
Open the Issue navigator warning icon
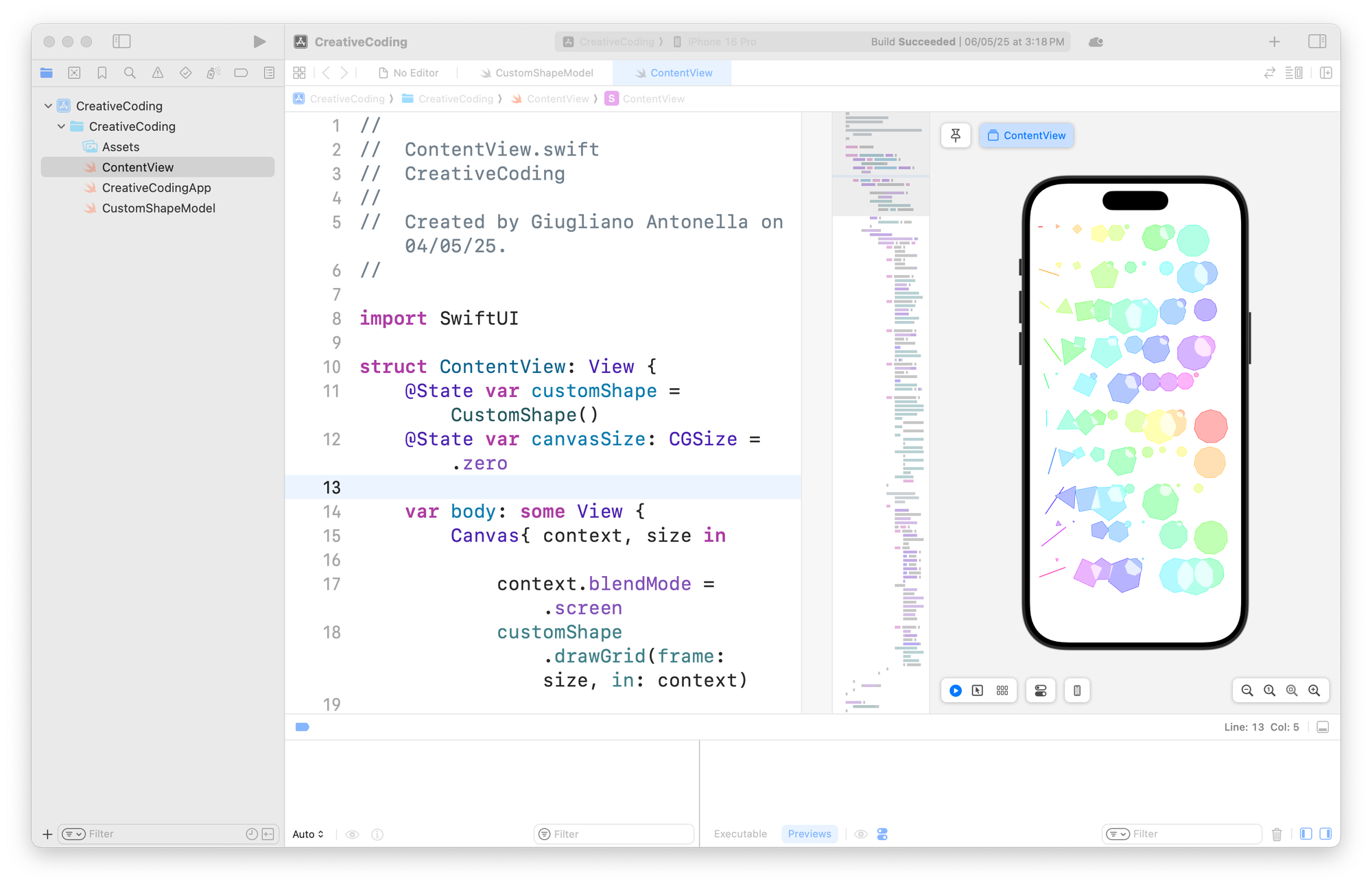[158, 73]
